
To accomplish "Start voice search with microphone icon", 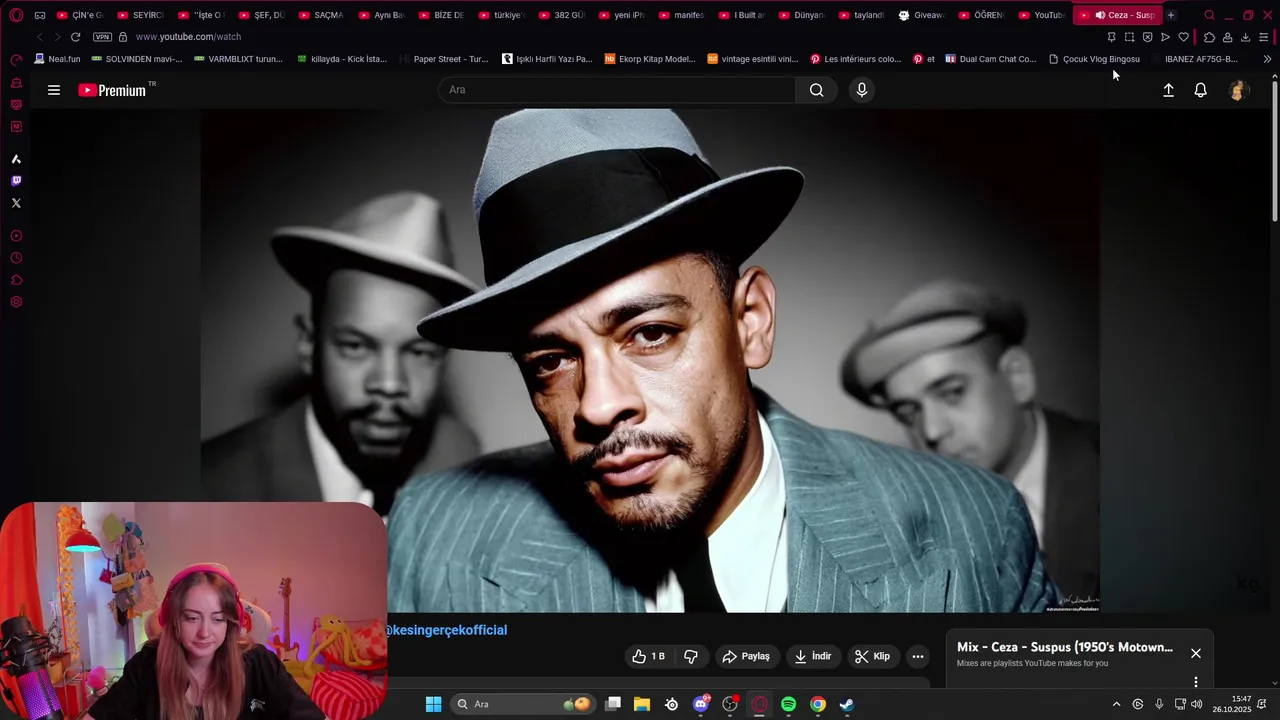I will (862, 90).
